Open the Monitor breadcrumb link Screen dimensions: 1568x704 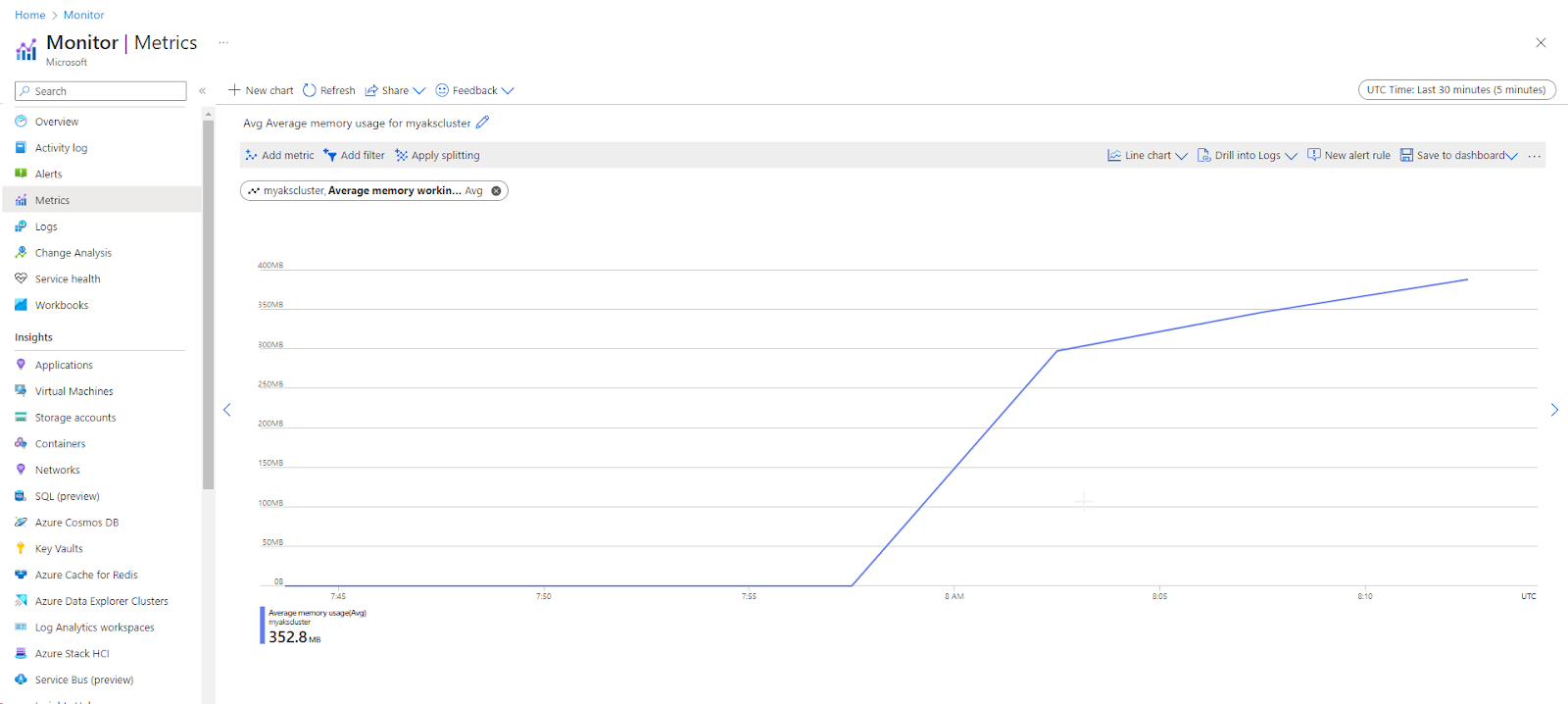coord(83,15)
